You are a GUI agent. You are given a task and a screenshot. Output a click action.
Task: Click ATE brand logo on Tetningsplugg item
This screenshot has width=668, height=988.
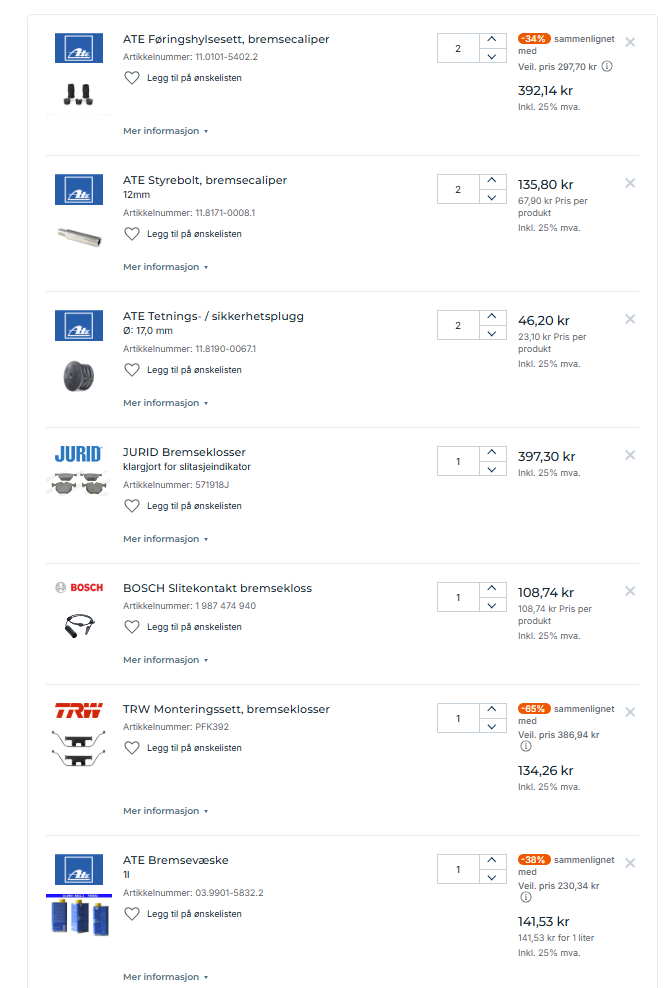coord(79,326)
